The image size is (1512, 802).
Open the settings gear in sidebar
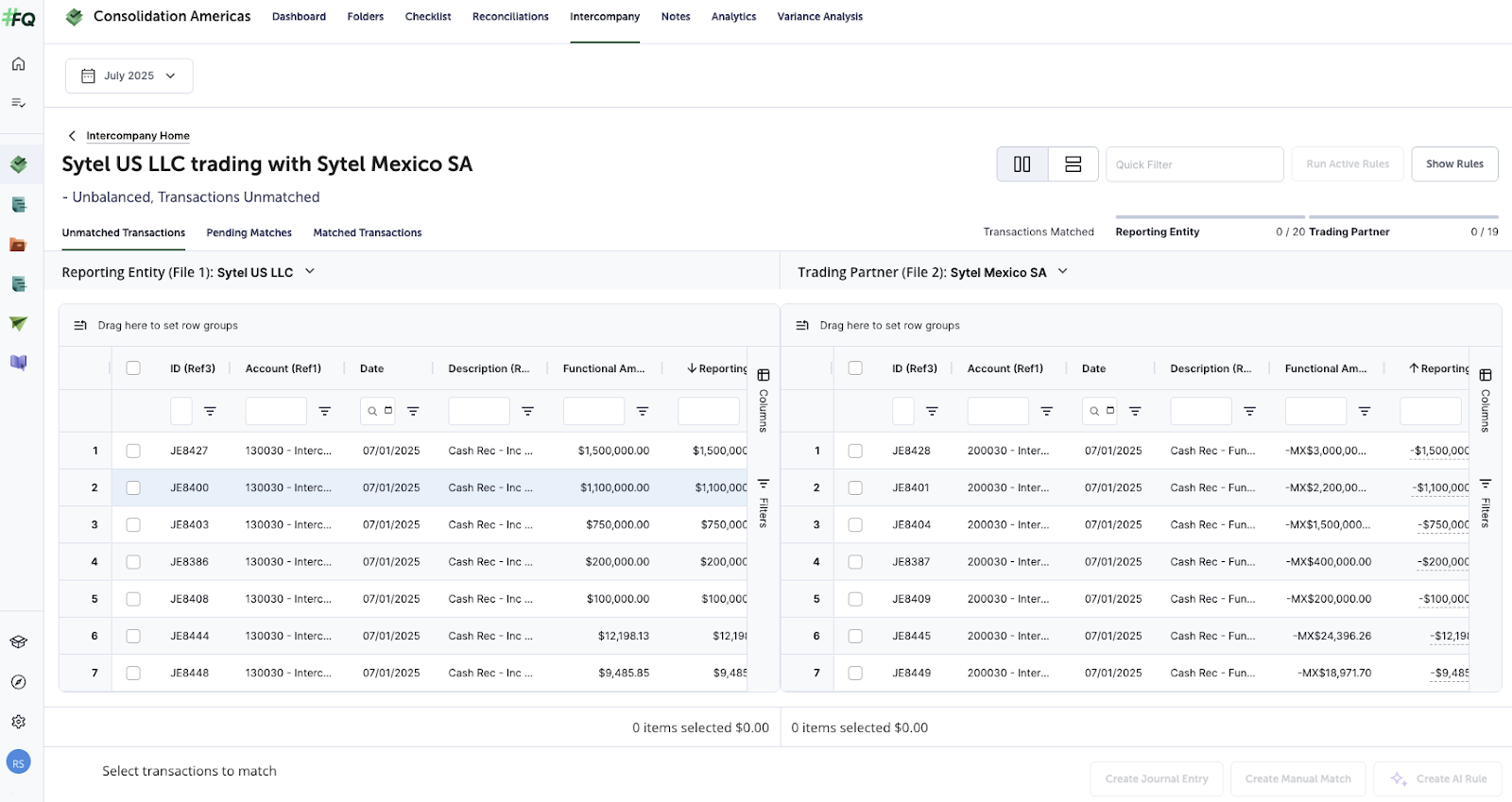[x=18, y=722]
